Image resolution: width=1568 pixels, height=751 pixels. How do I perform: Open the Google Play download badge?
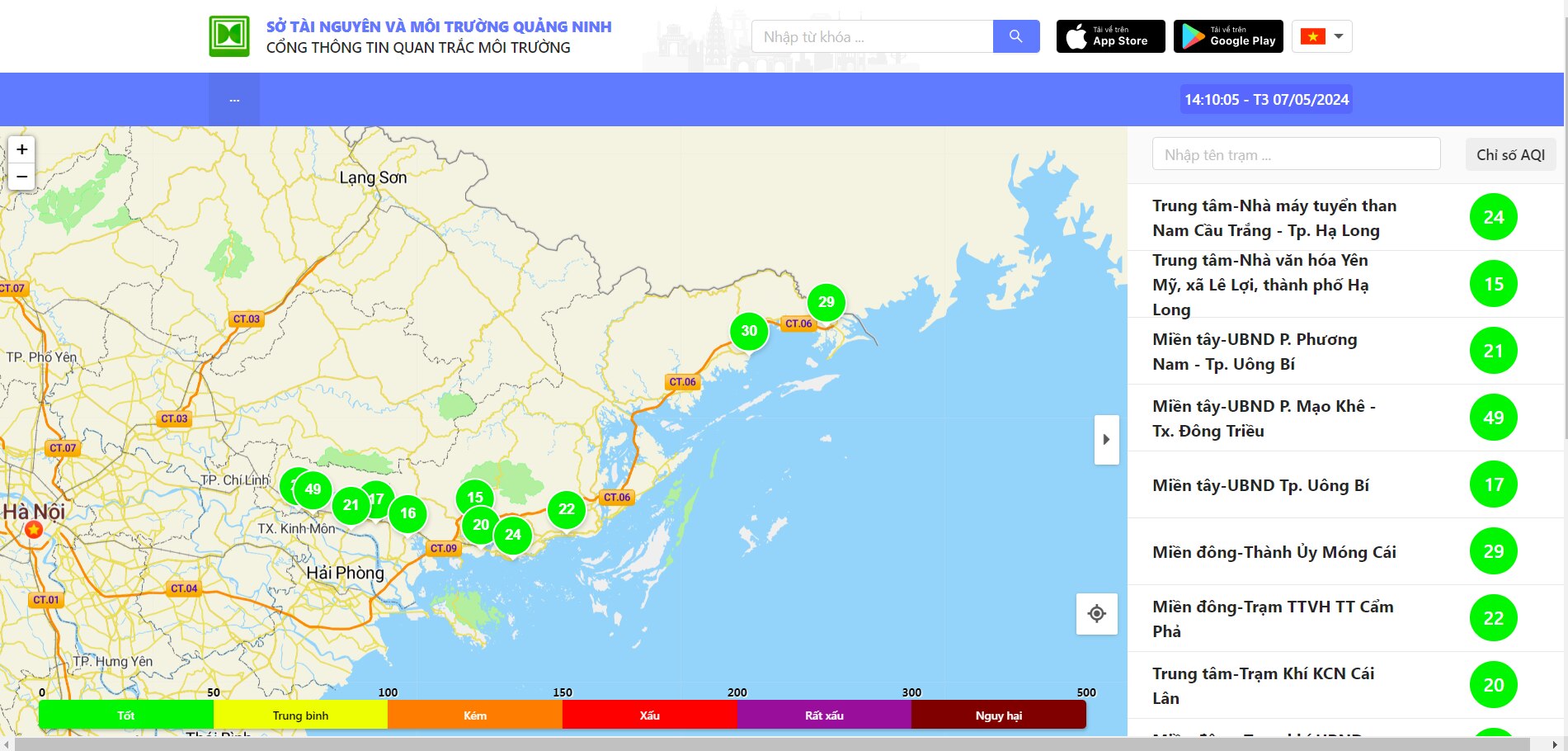click(x=1228, y=36)
